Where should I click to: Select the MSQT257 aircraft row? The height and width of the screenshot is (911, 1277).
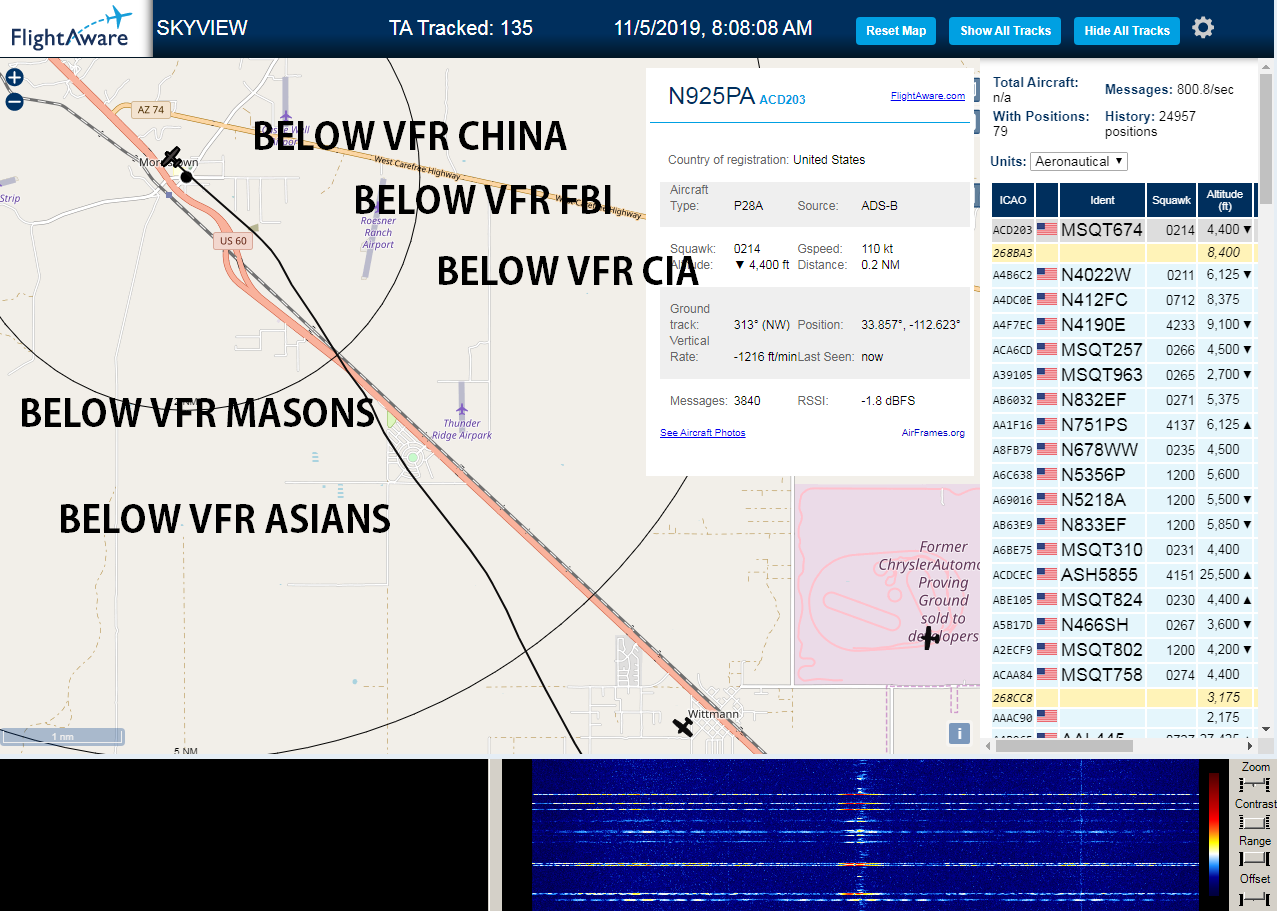pos(1124,349)
